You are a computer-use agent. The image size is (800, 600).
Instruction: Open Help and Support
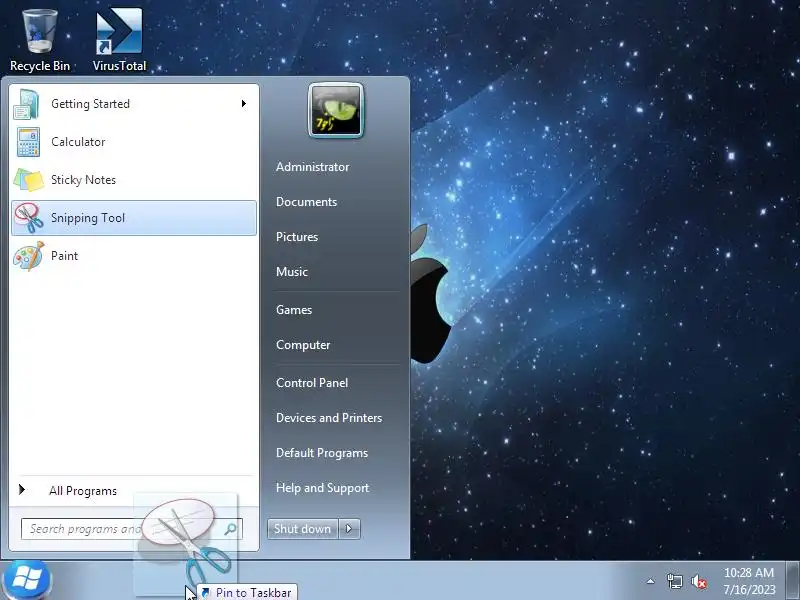322,488
